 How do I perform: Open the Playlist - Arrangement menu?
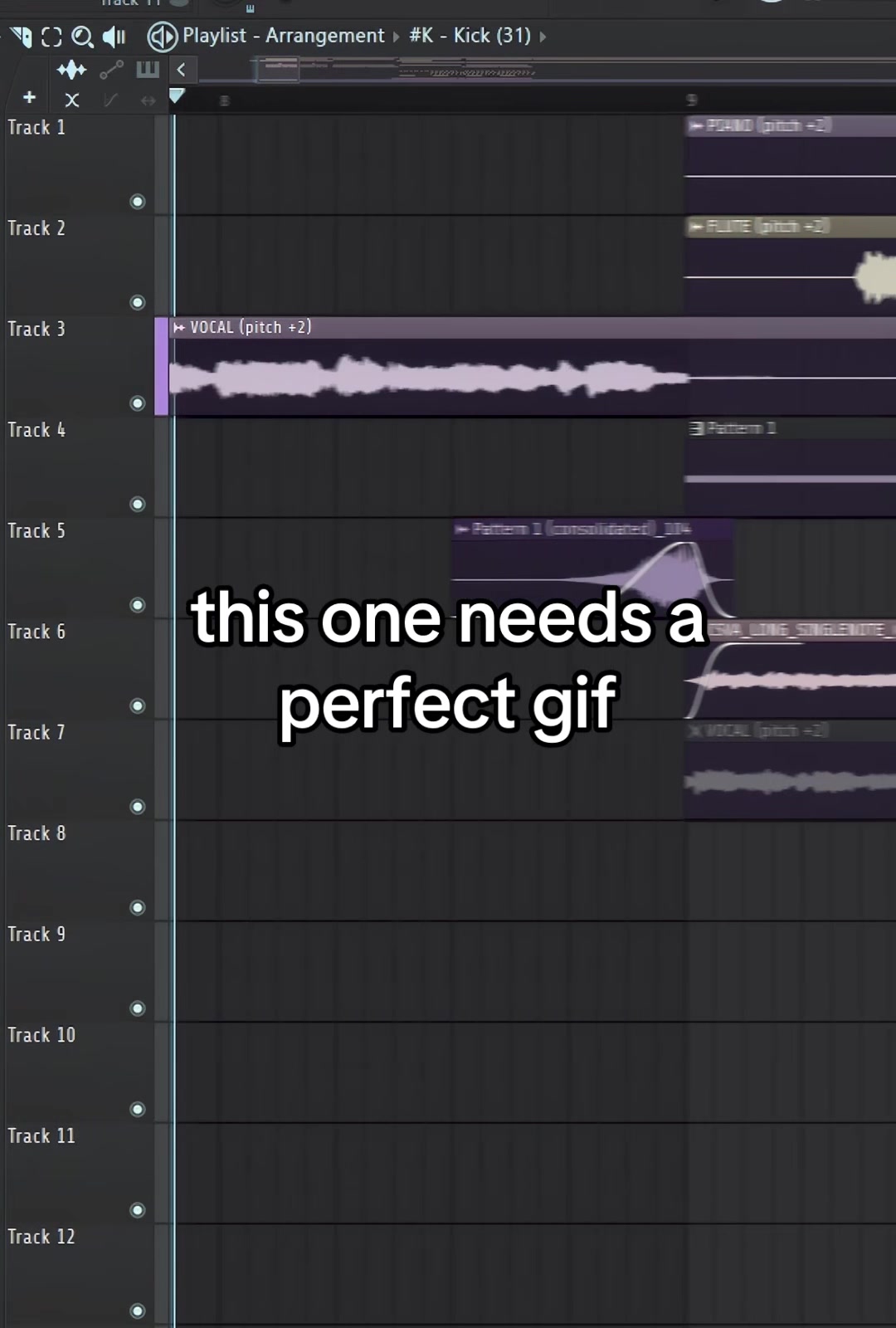pos(283,36)
